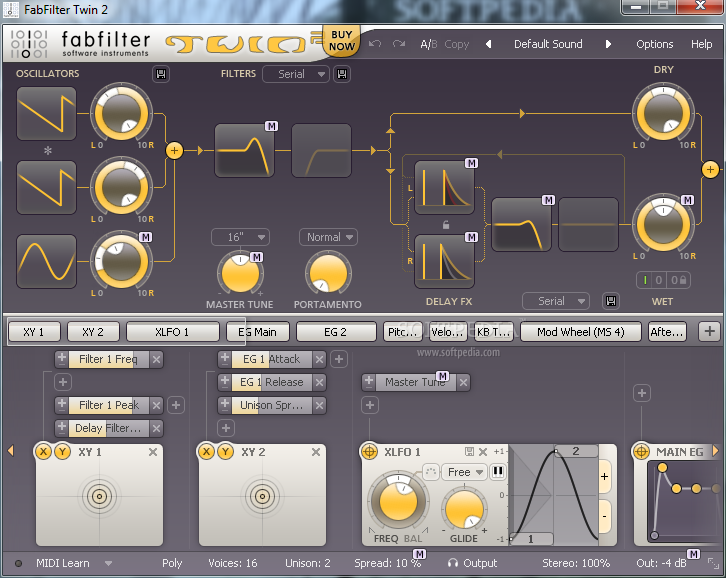Remove the Filter 1 Freq modulation slot
This screenshot has height=578, width=726.
click(156, 359)
